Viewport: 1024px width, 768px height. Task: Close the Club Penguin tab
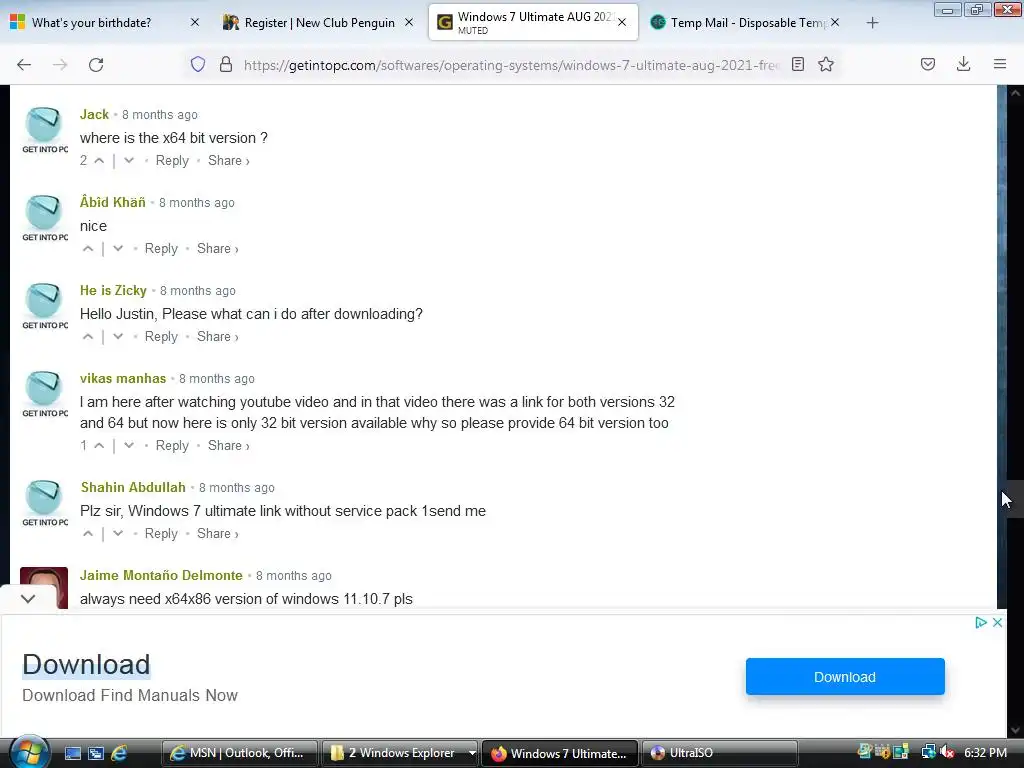point(409,22)
